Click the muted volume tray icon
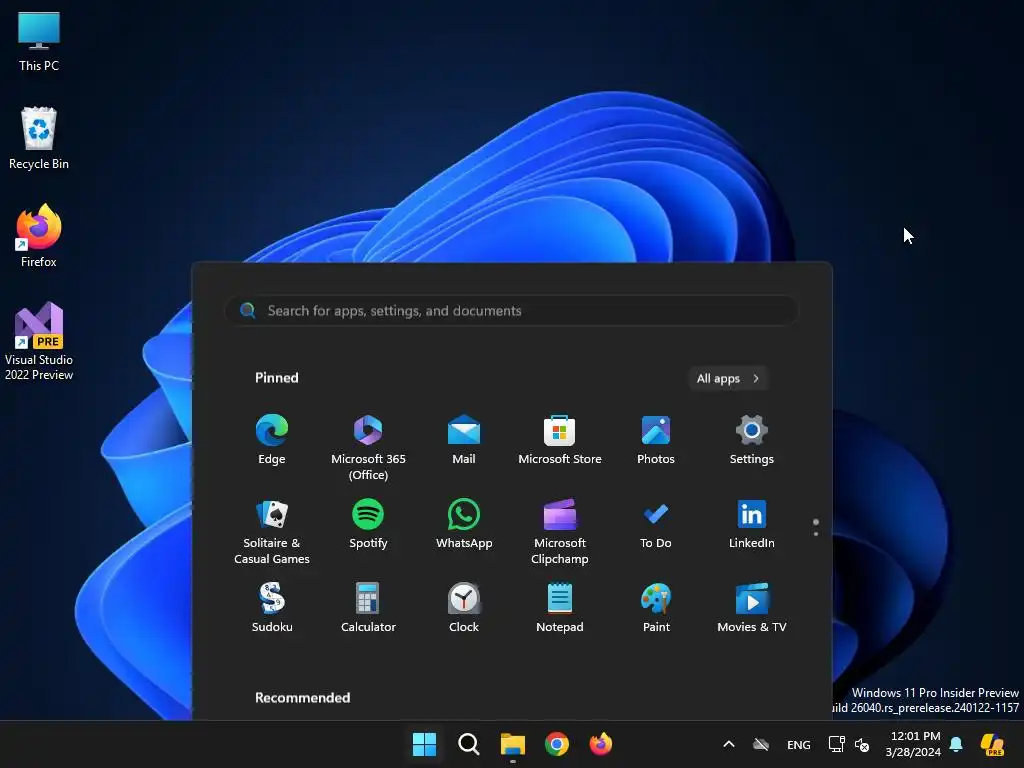 click(x=862, y=744)
